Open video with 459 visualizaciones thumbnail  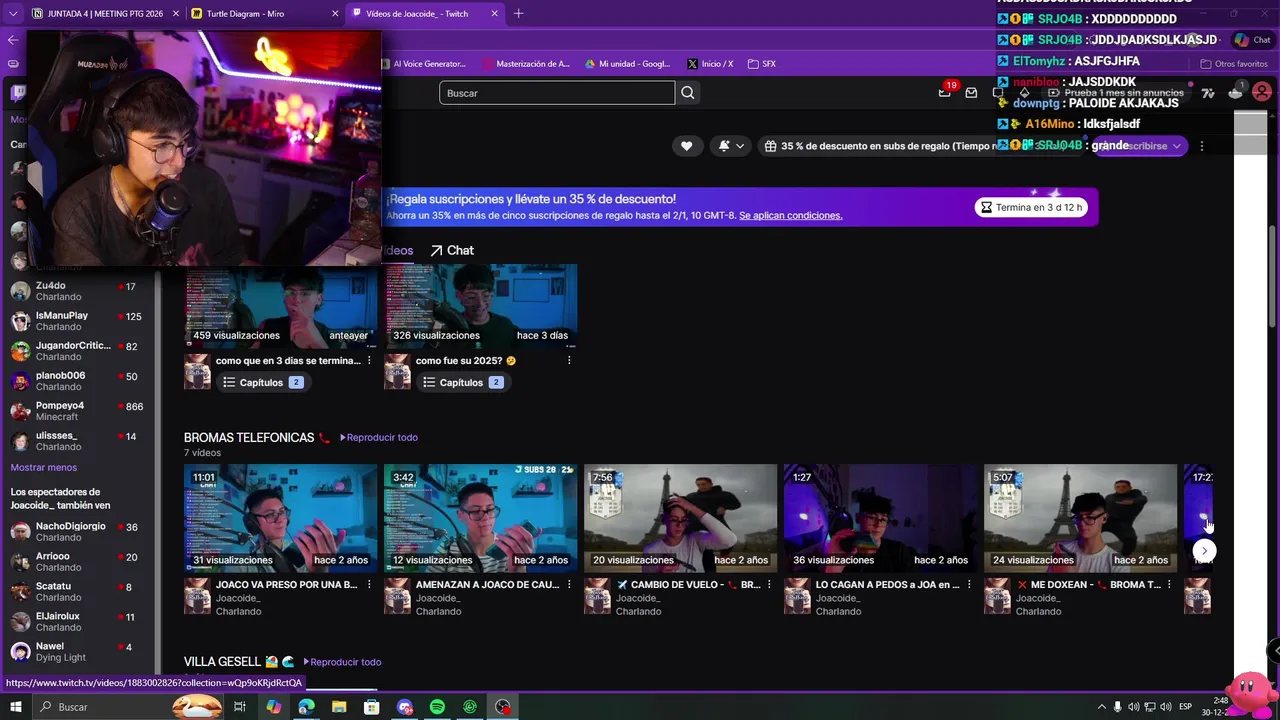[280, 305]
